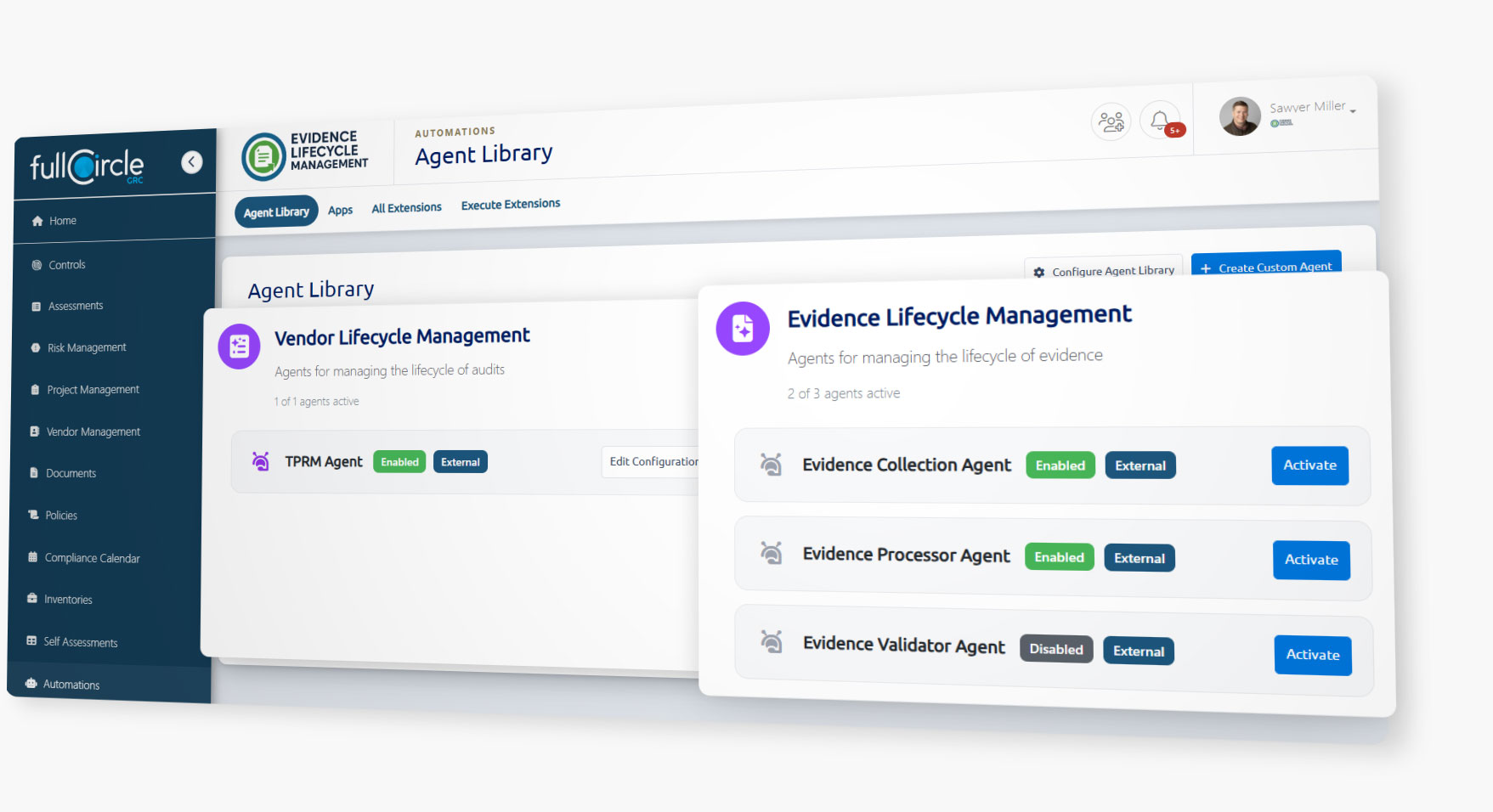Screen dimensions: 1493x812
Task: Click the Evidence Processor Agent robot icon
Action: coord(771,553)
